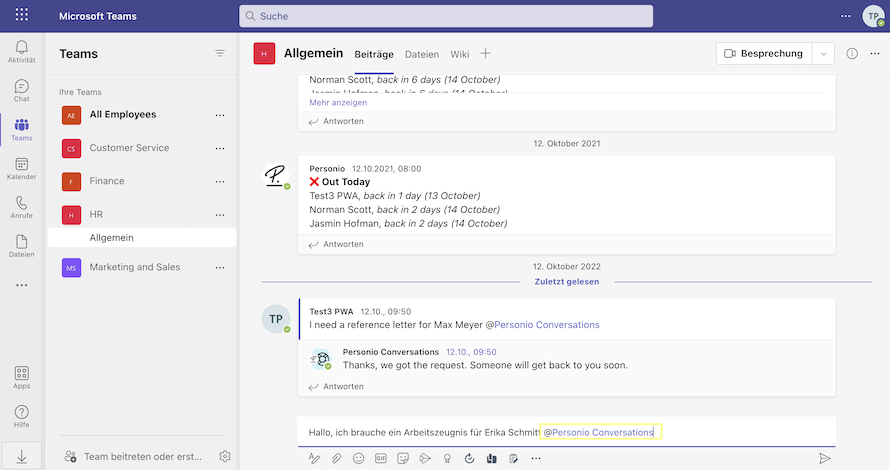Add a new tab to the channel
The height and width of the screenshot is (470, 890).
(485, 53)
